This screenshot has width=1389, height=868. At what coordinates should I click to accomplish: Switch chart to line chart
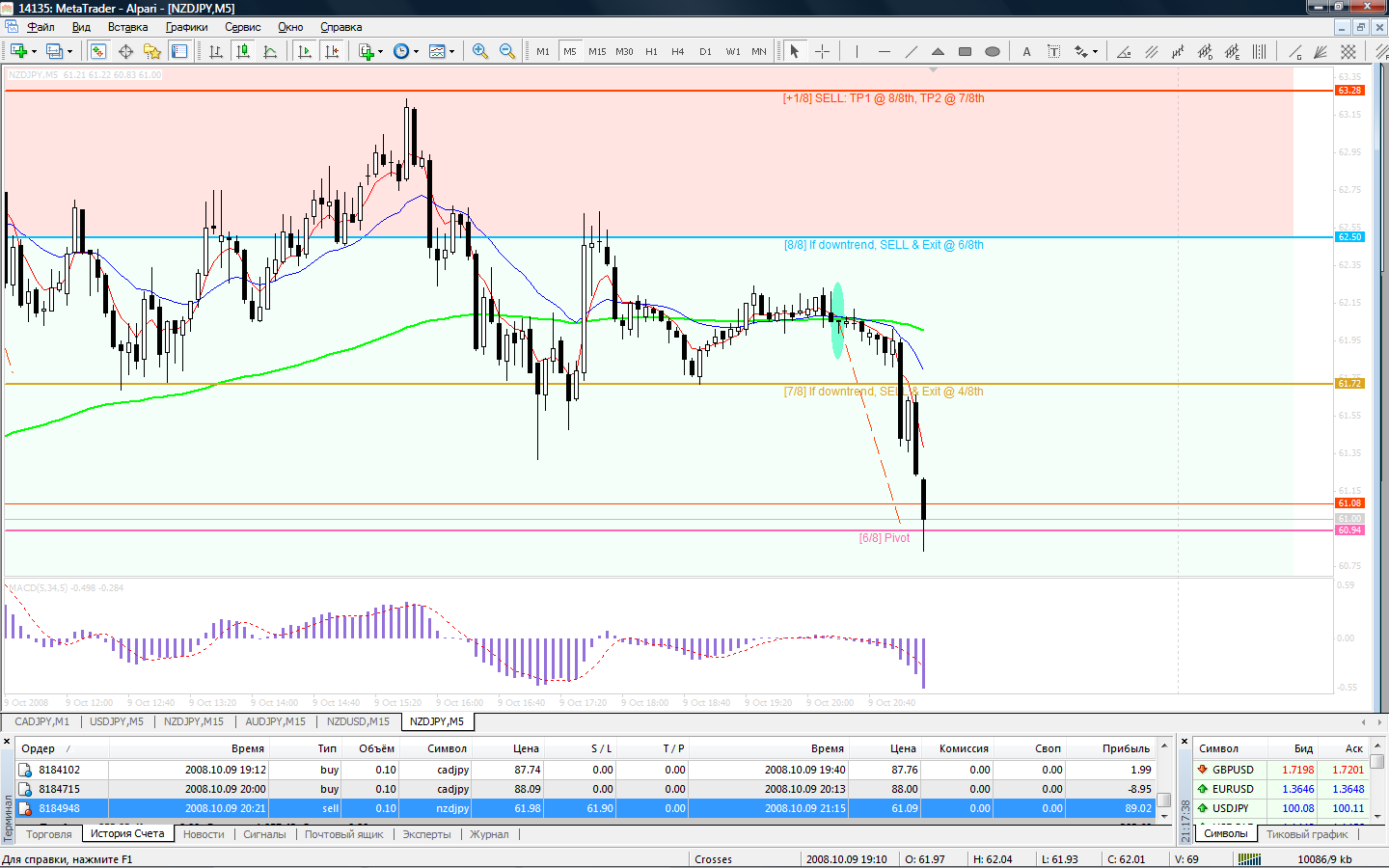270,51
